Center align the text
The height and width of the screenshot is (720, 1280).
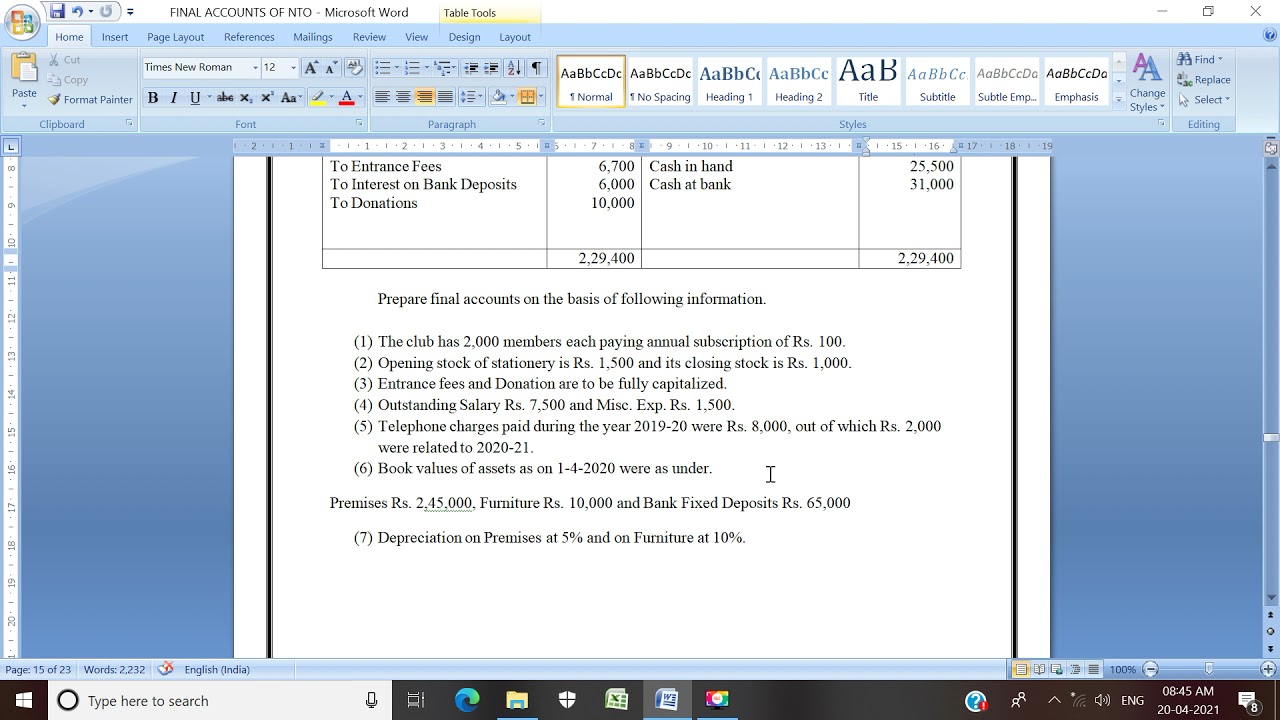click(x=403, y=97)
